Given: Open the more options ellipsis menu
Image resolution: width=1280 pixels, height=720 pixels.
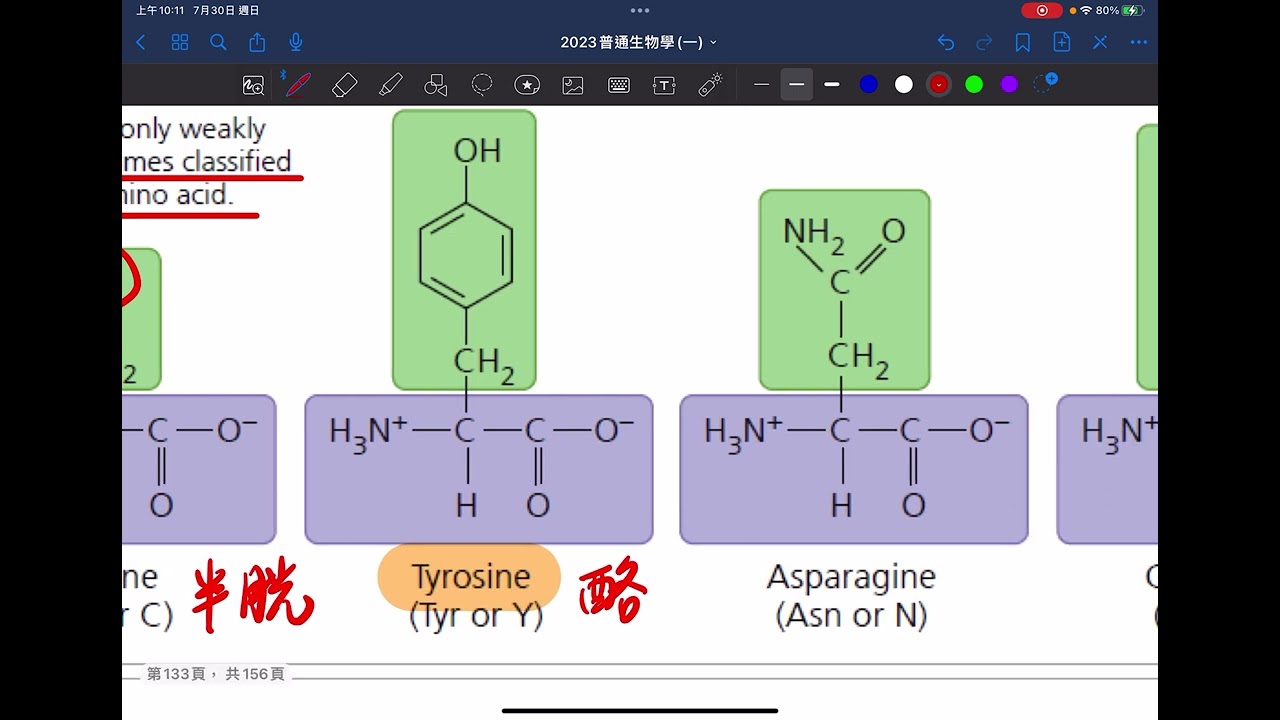Looking at the screenshot, I should 1139,42.
